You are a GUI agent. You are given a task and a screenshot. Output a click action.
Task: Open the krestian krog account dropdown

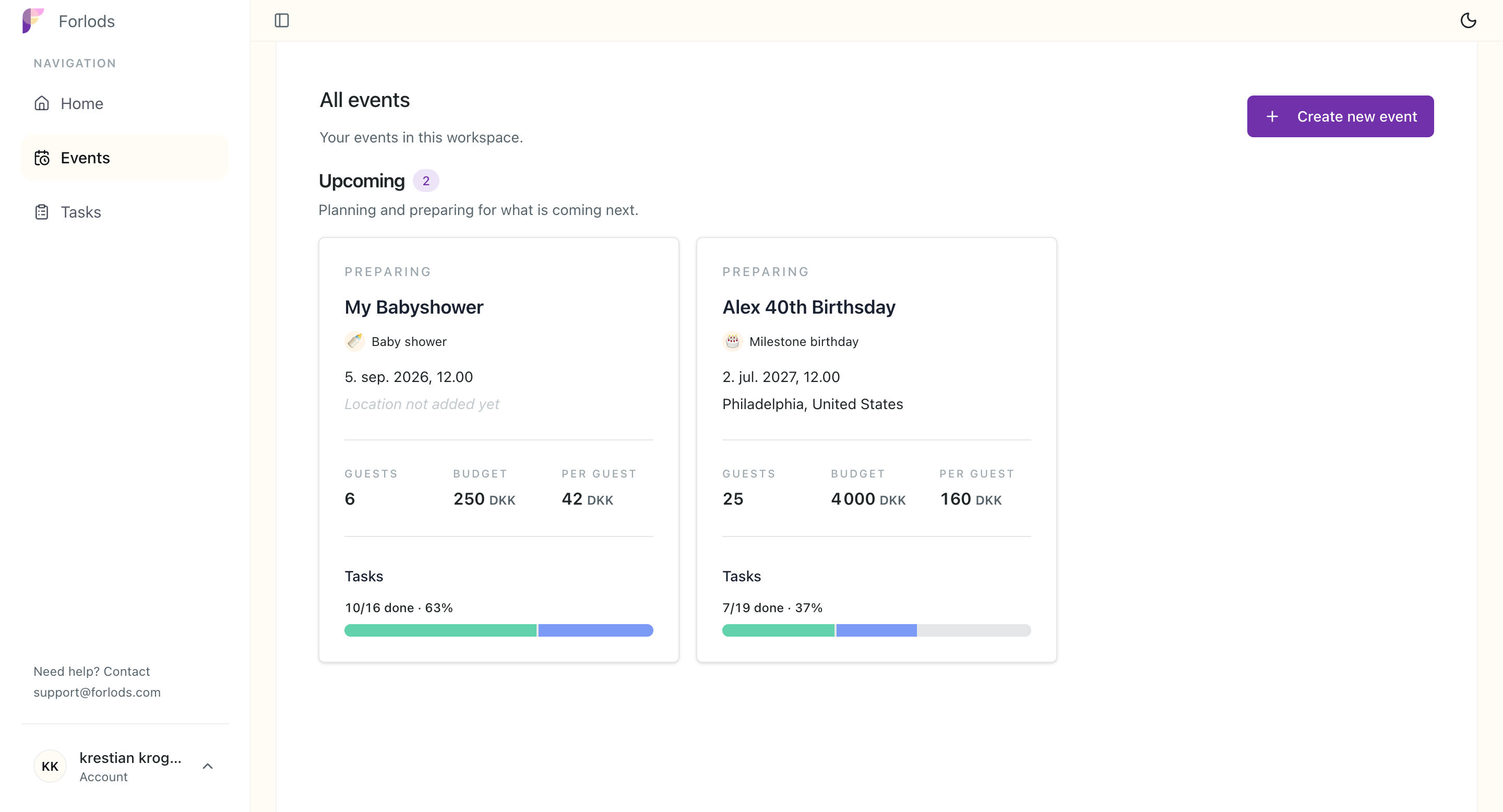tap(125, 766)
